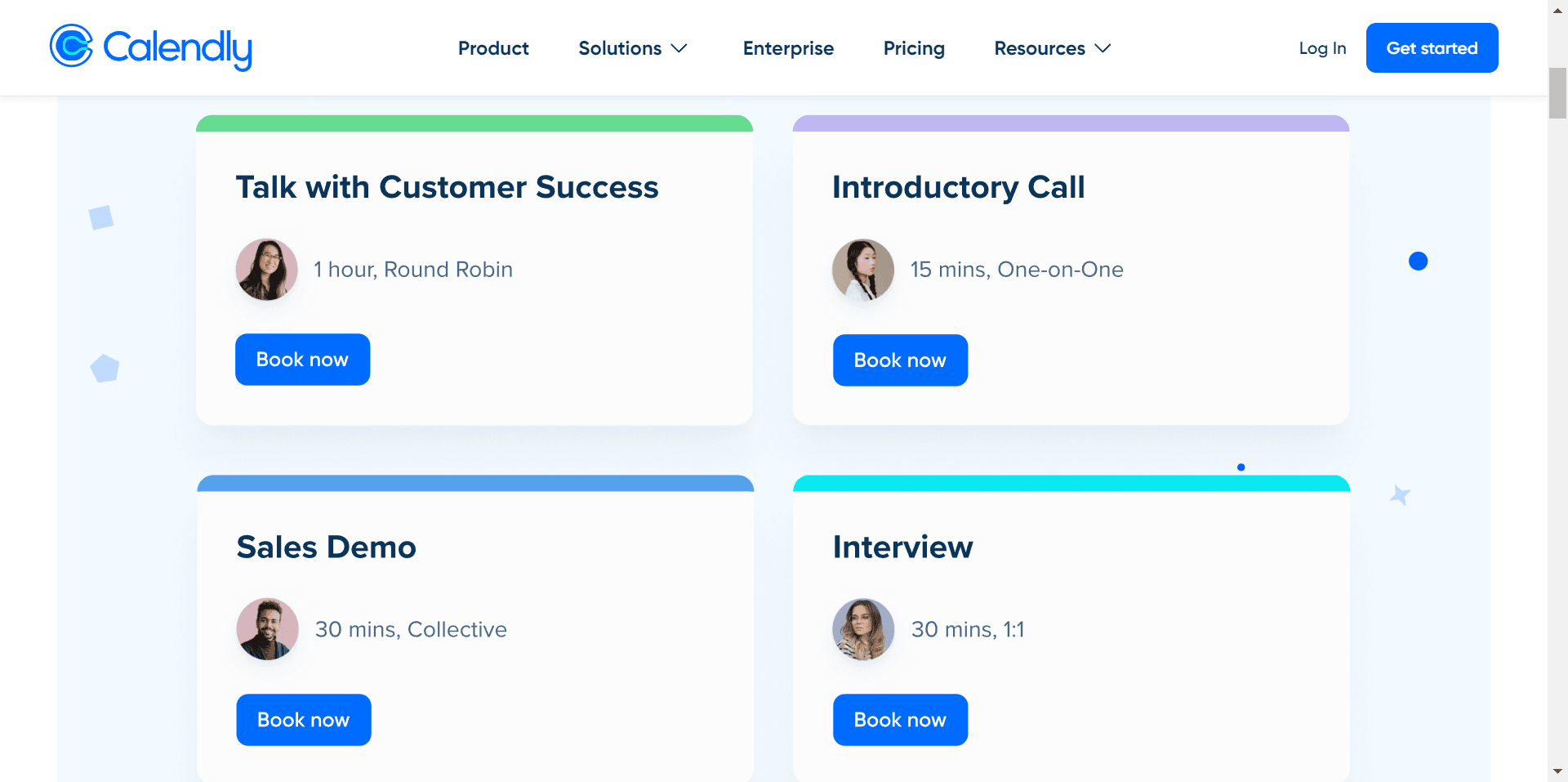Viewport: 1568px width, 782px height.
Task: Open the profile photo on Talk with Customer Success
Action: 266,269
